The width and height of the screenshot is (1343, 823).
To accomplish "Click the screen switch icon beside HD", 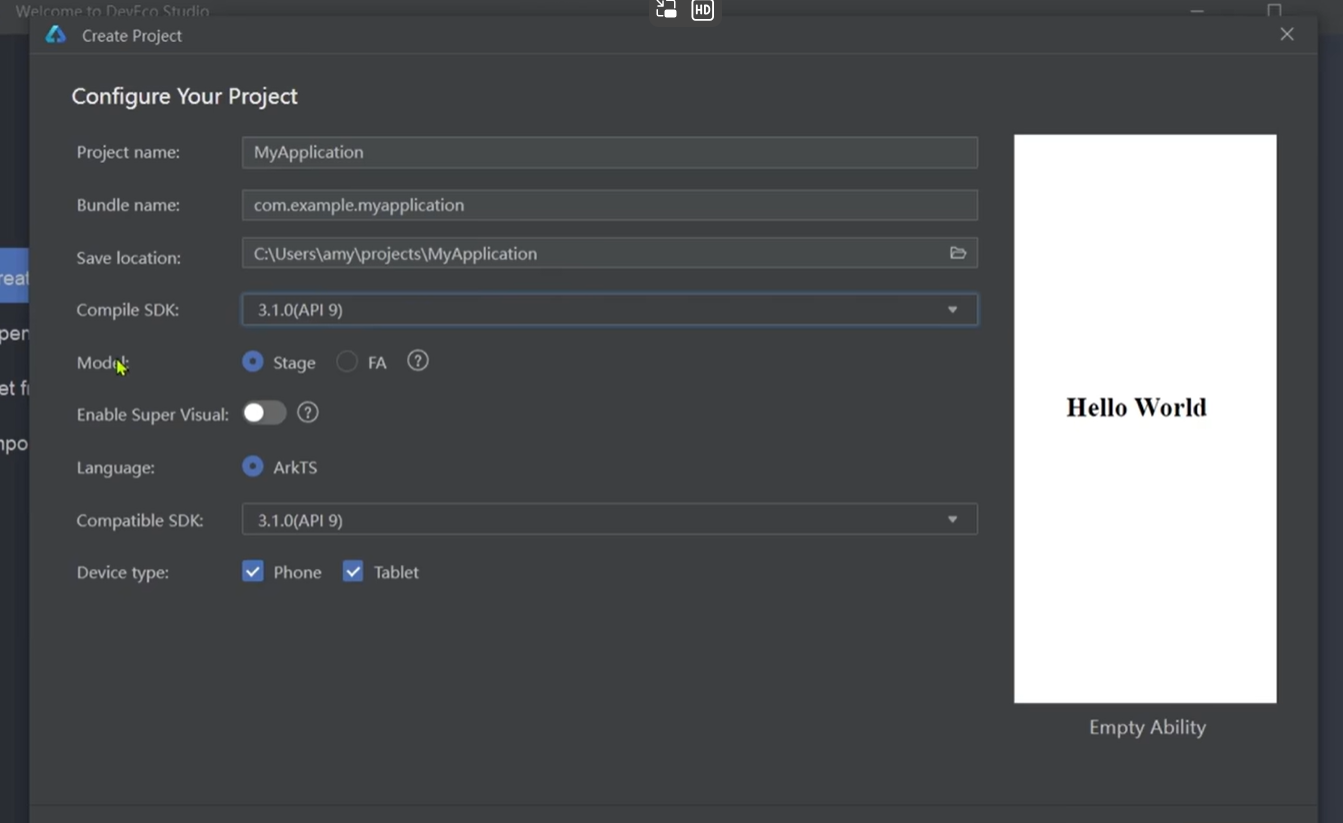I will (x=666, y=10).
